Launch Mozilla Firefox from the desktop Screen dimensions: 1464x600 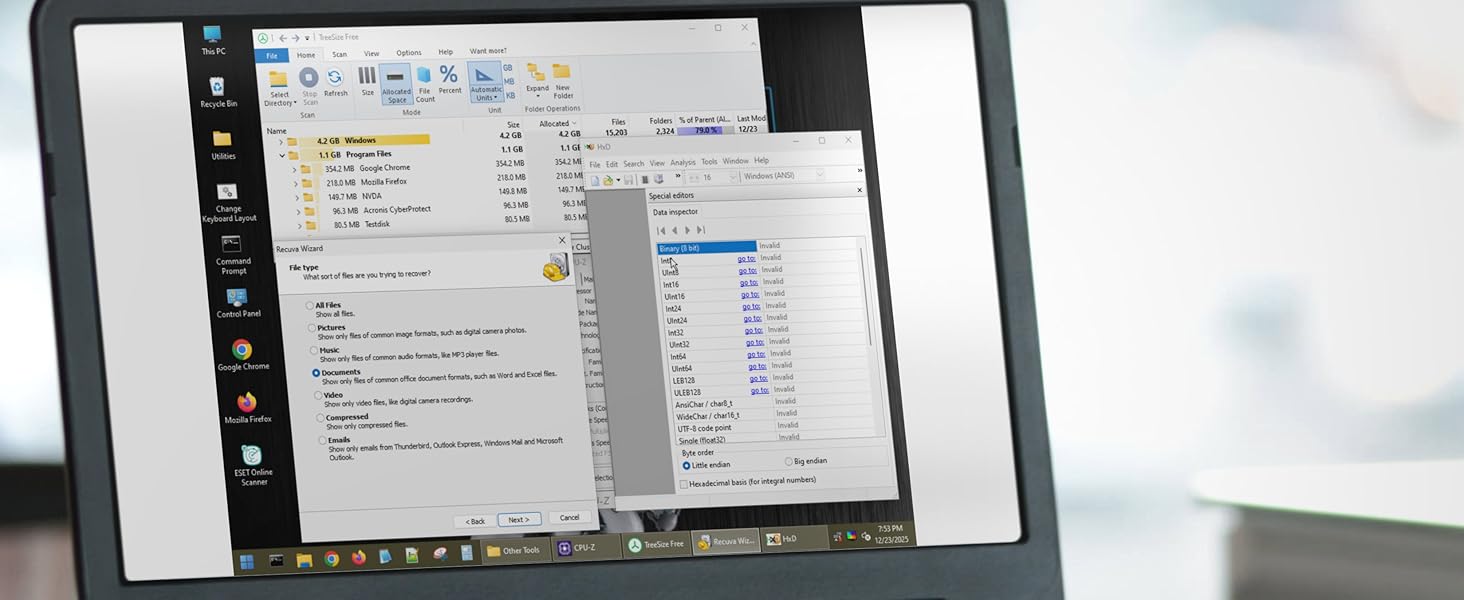[x=247, y=408]
